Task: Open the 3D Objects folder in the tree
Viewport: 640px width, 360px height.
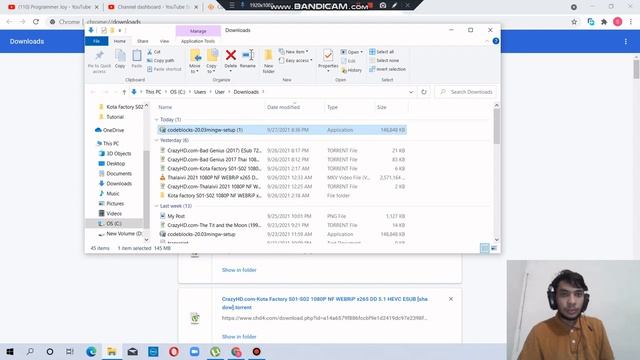Action: click(115, 153)
